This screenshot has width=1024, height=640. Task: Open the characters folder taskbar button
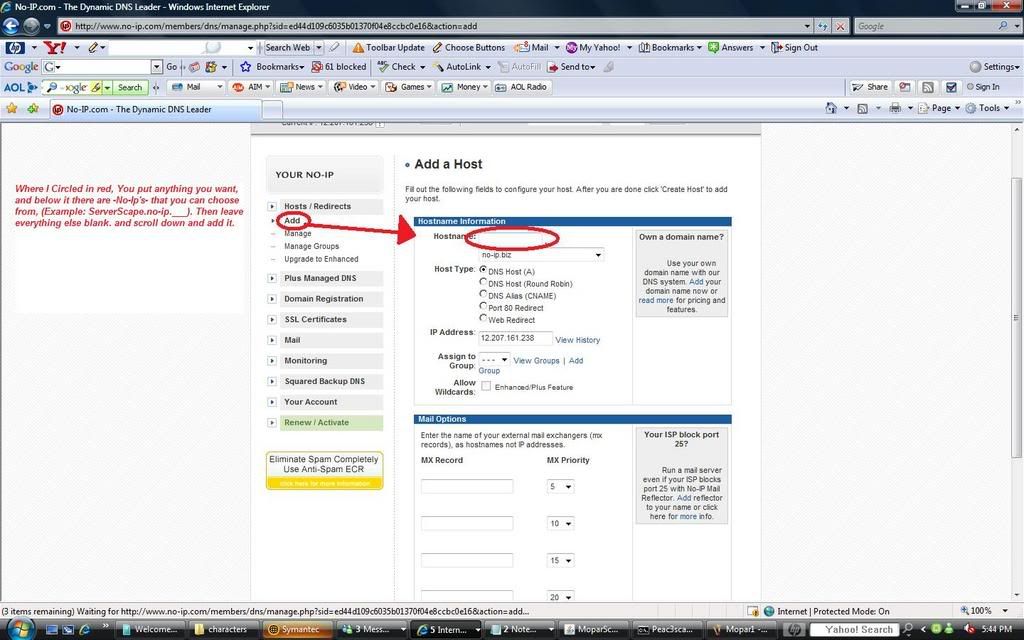pos(224,629)
